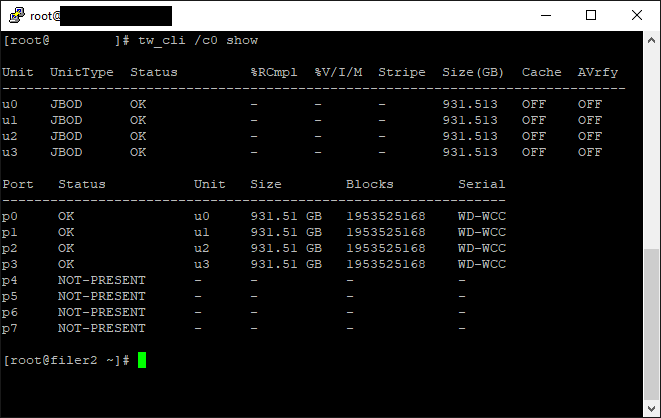Click the 'Cache' column header

coord(542,72)
